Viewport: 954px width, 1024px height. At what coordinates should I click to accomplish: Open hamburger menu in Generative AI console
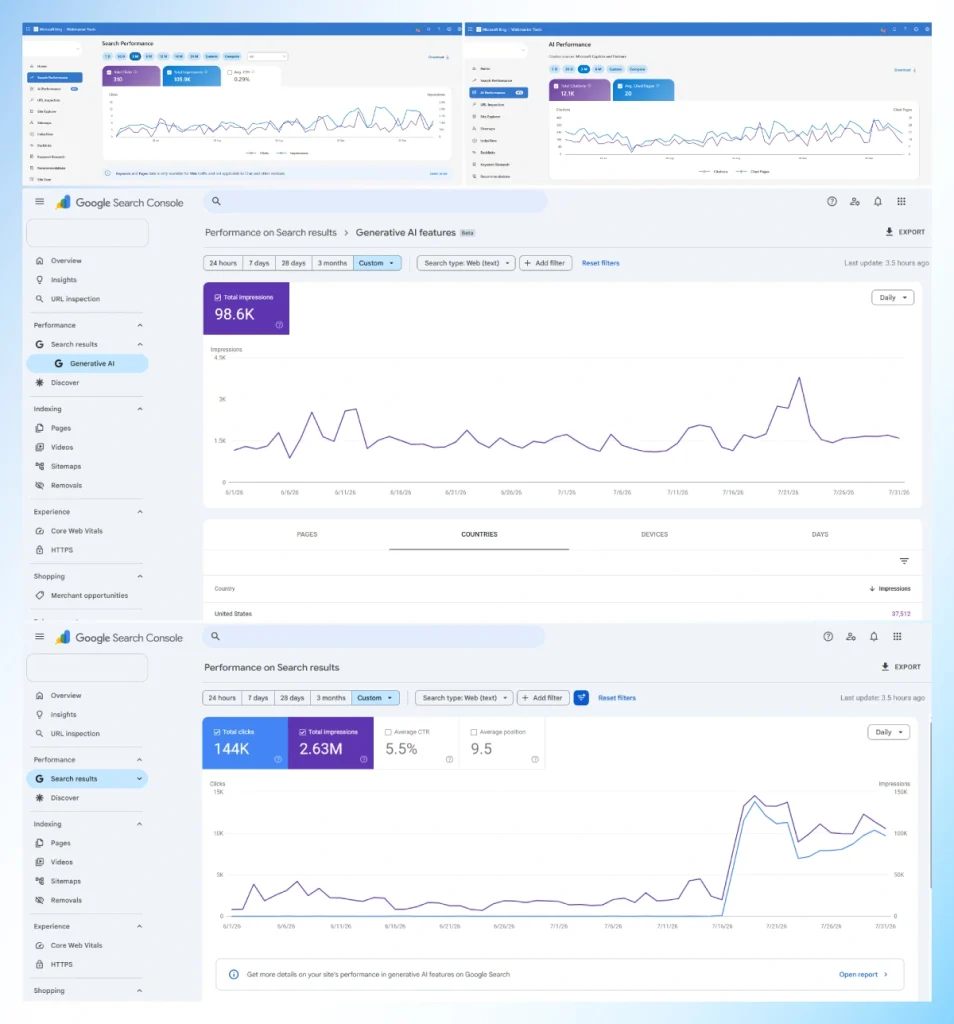tap(39, 202)
